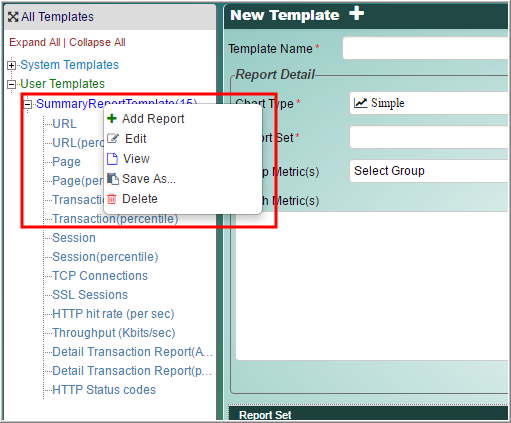Select the Throughput (Kbits/sec) report item

(x=114, y=333)
